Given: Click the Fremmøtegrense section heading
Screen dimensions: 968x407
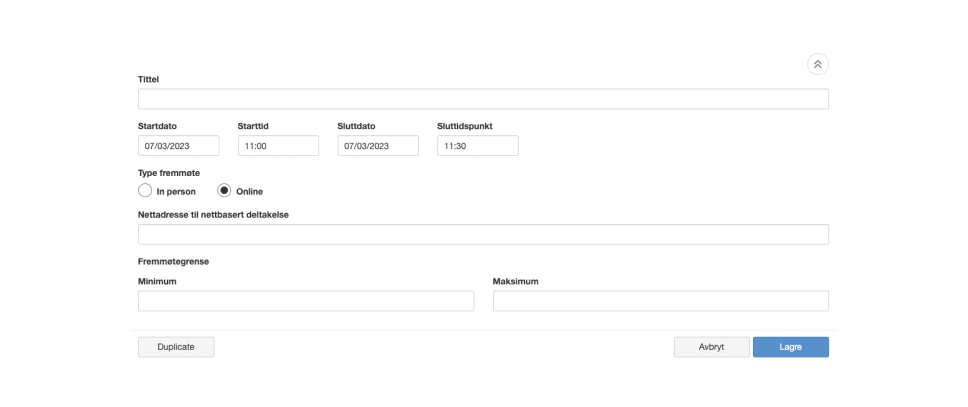Looking at the screenshot, I should click(173, 261).
